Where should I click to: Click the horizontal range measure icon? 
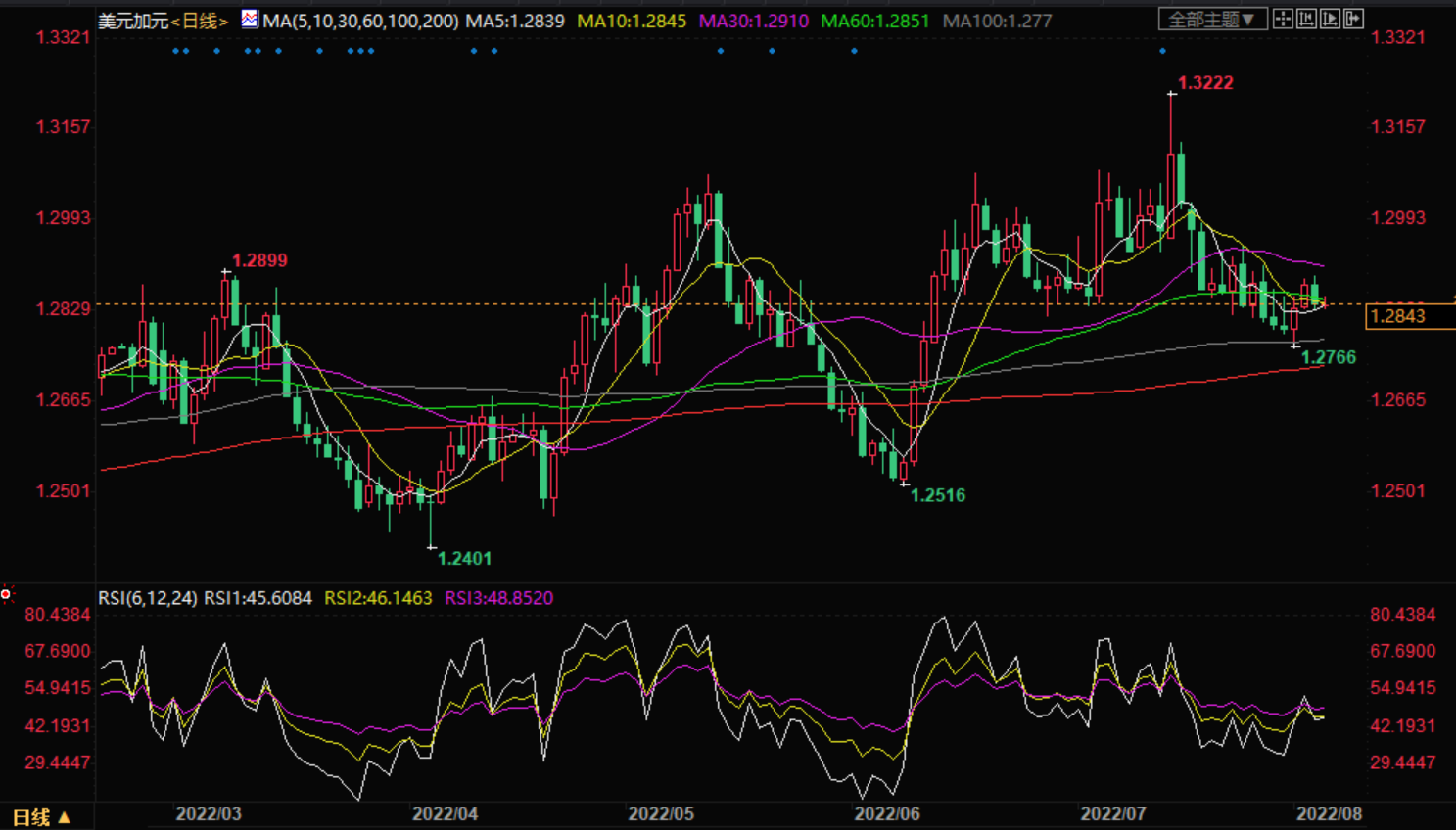[x=1306, y=19]
